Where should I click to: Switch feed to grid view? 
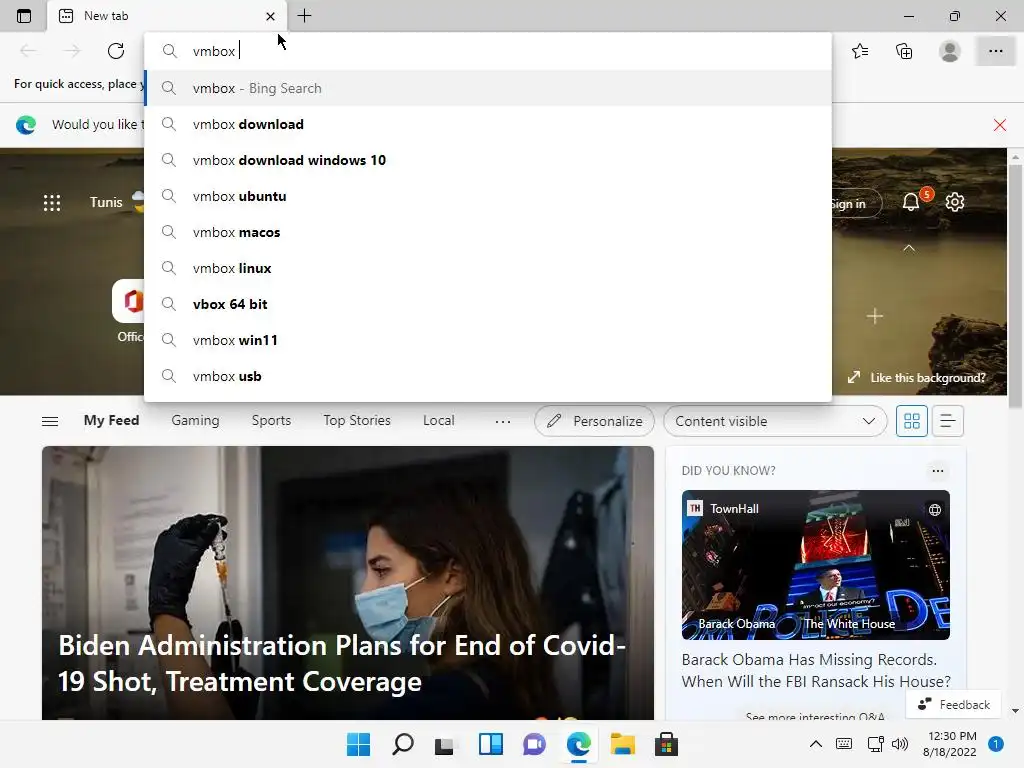pyautogui.click(x=912, y=421)
